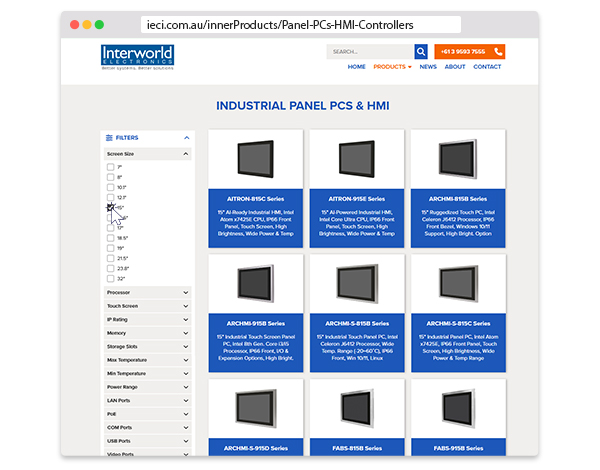This screenshot has height=470, width=600.
Task: Open the AITRON-915E Series product link
Action: (x=357, y=199)
